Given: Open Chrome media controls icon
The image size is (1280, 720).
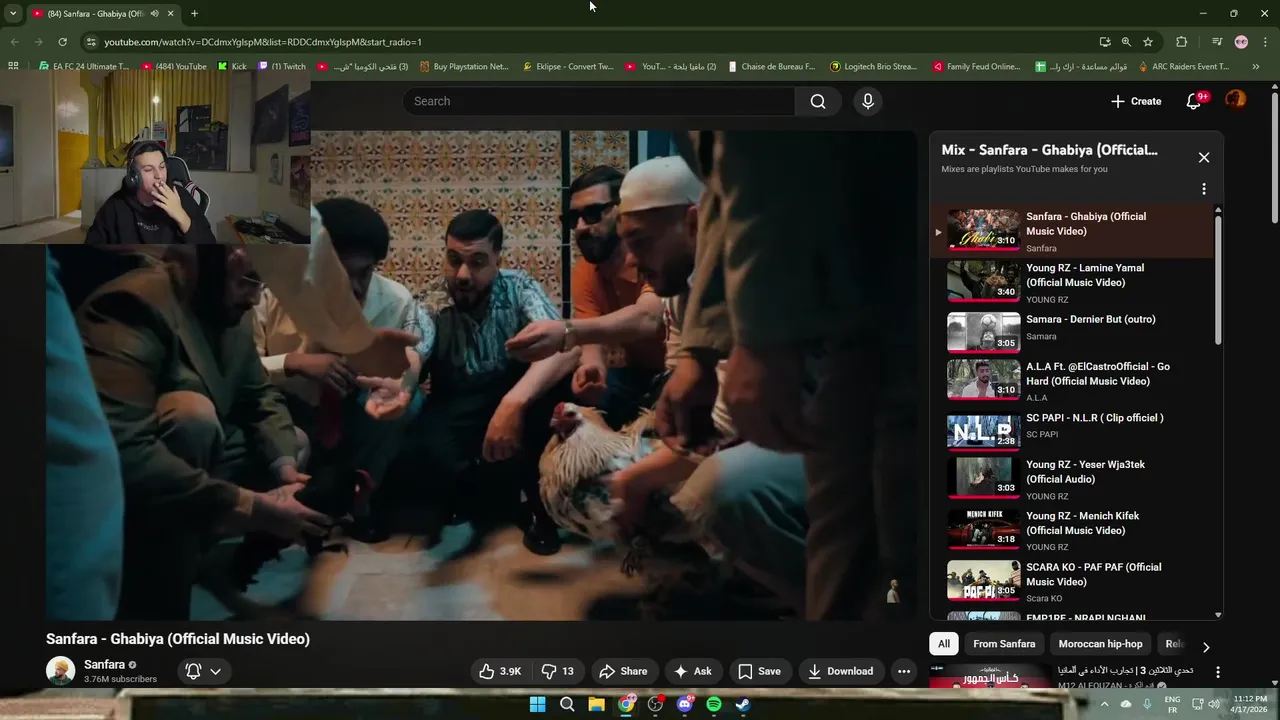Looking at the screenshot, I should pos(1217,42).
